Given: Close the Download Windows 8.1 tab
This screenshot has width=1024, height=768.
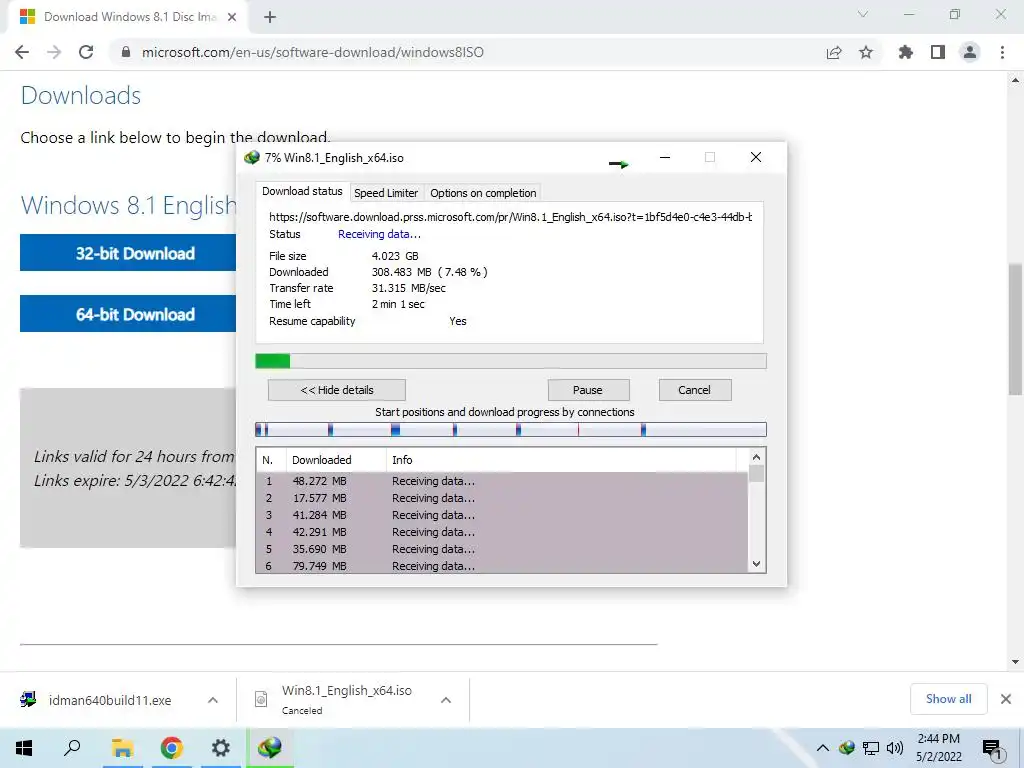Looking at the screenshot, I should coord(232,17).
